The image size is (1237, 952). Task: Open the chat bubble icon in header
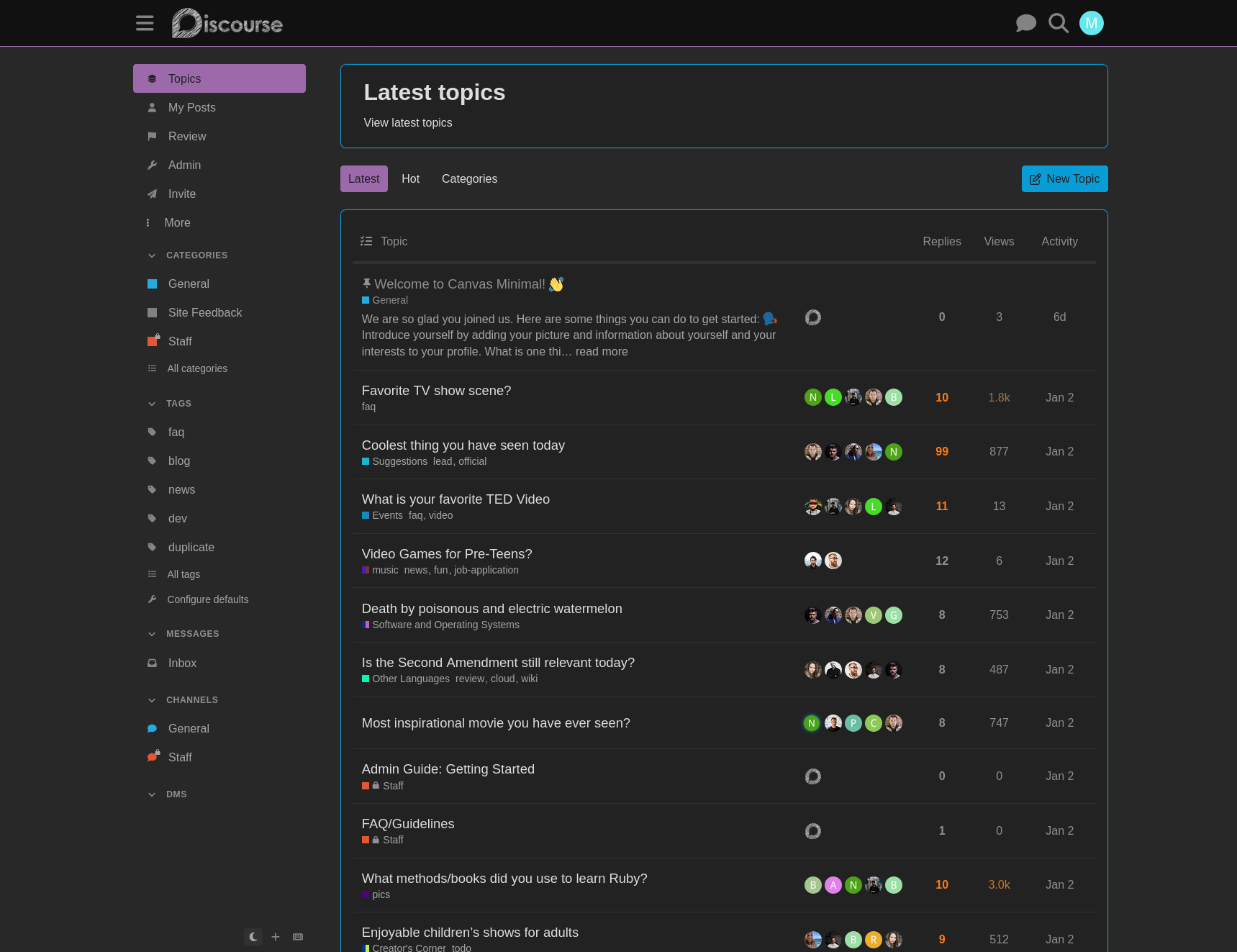[x=1025, y=23]
